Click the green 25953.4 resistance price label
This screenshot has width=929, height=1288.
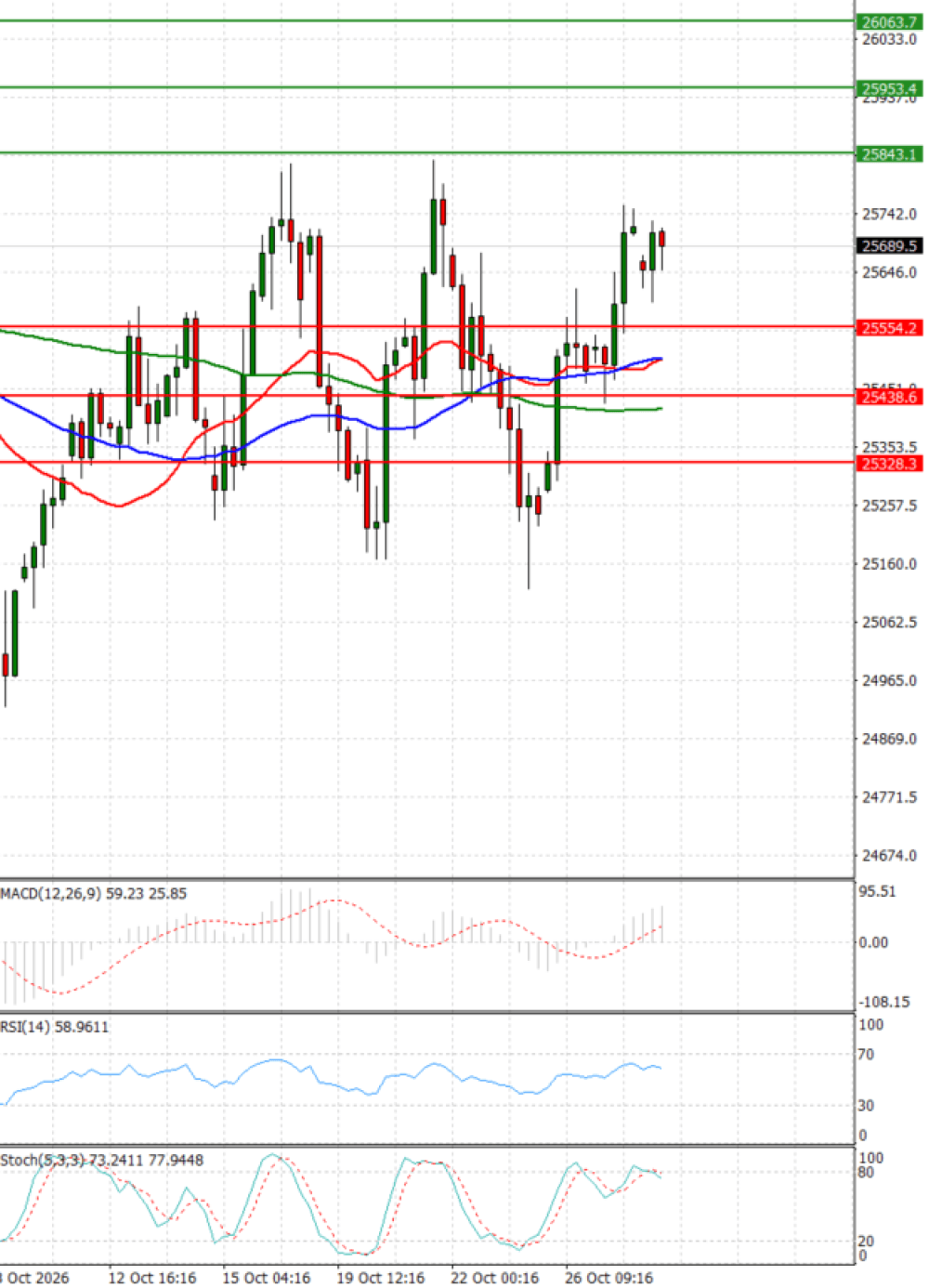pos(889,89)
